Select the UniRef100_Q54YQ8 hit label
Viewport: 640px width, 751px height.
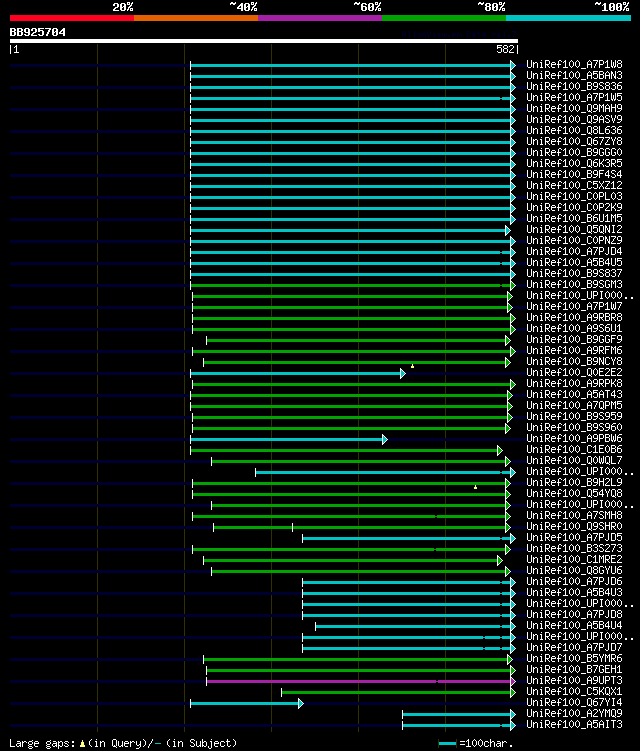coord(574,493)
